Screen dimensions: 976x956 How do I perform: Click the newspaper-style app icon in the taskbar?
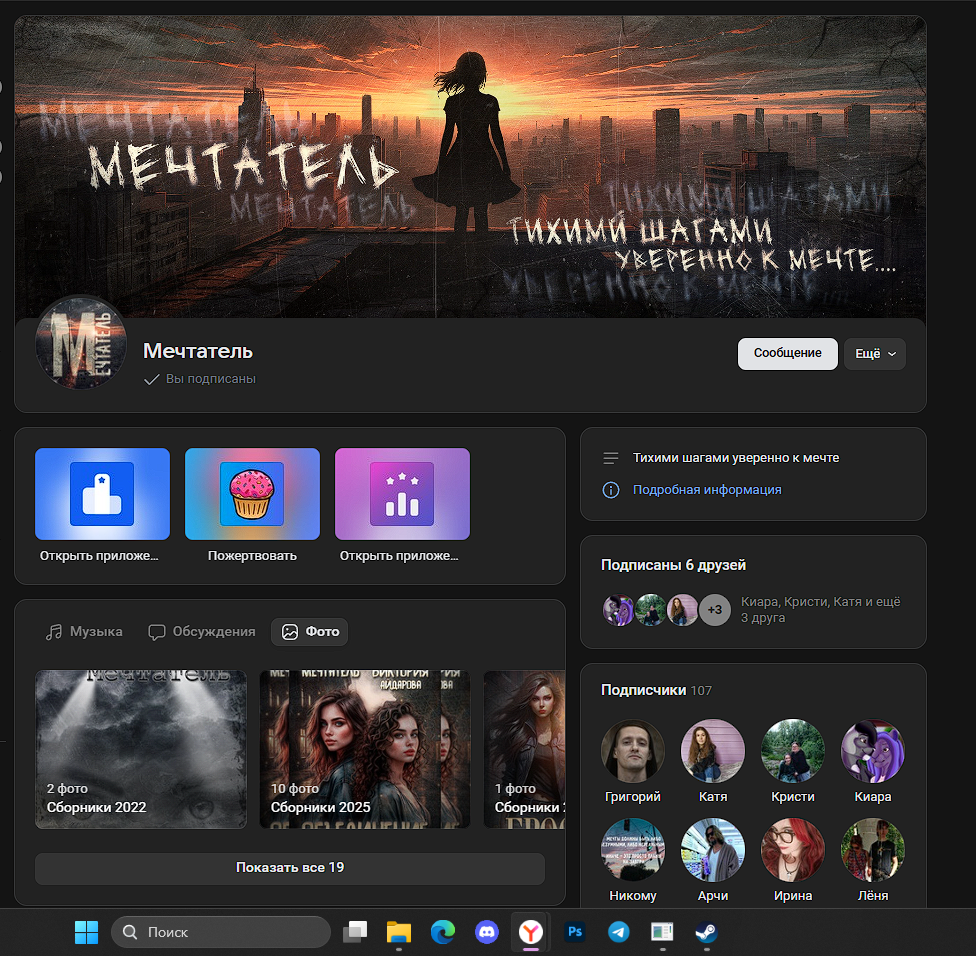point(662,932)
